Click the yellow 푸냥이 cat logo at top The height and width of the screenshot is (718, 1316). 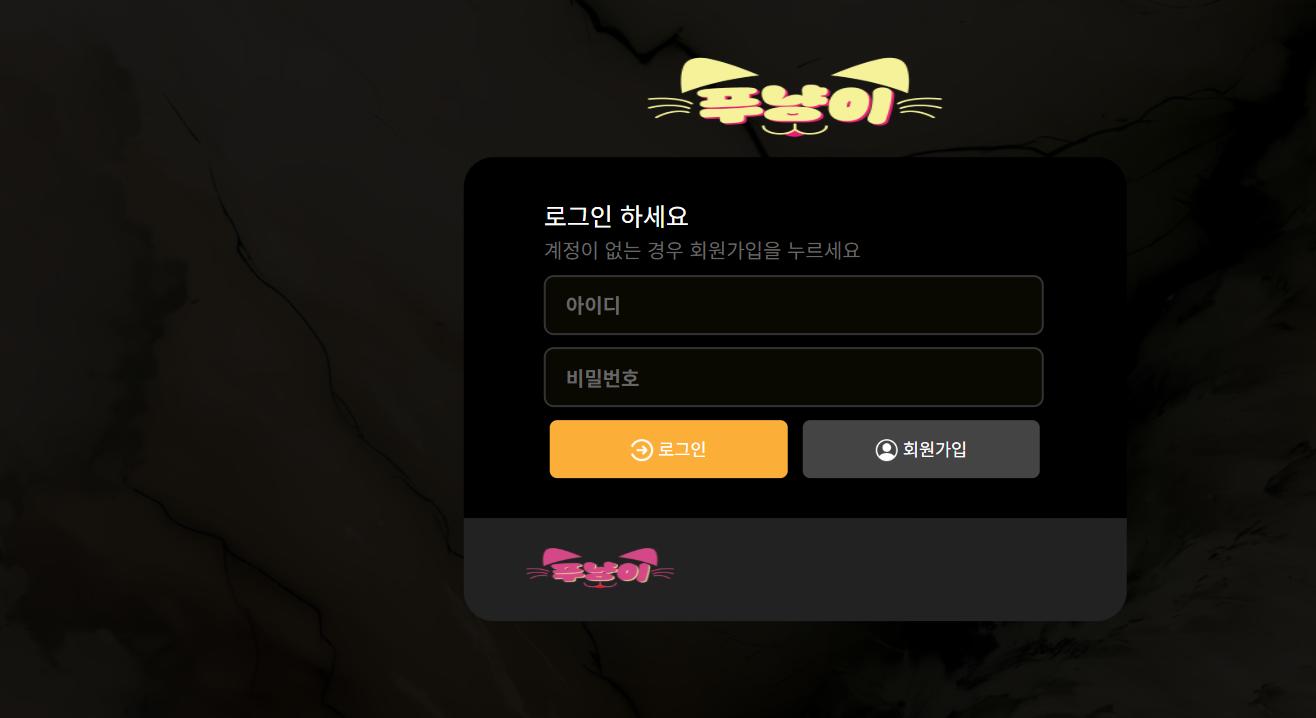[795, 97]
